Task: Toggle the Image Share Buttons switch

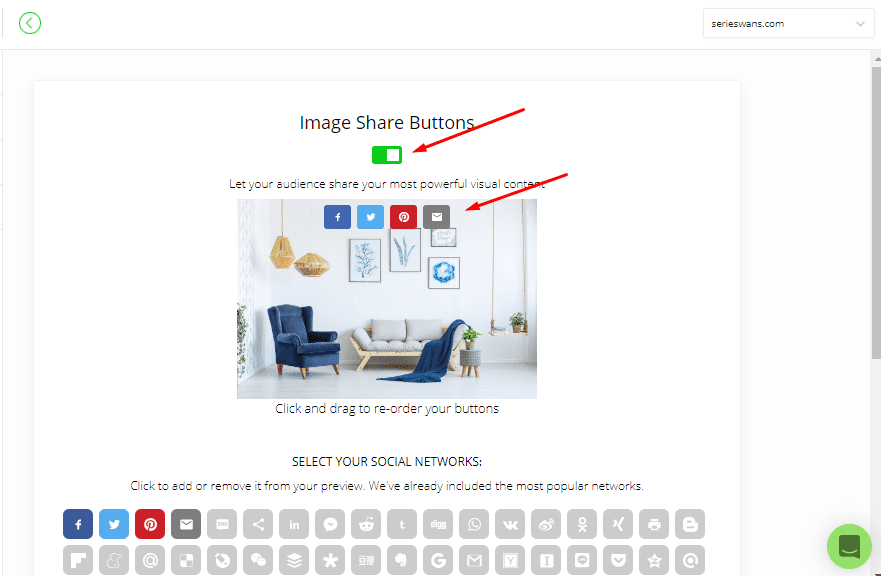Action: pyautogui.click(x=387, y=155)
